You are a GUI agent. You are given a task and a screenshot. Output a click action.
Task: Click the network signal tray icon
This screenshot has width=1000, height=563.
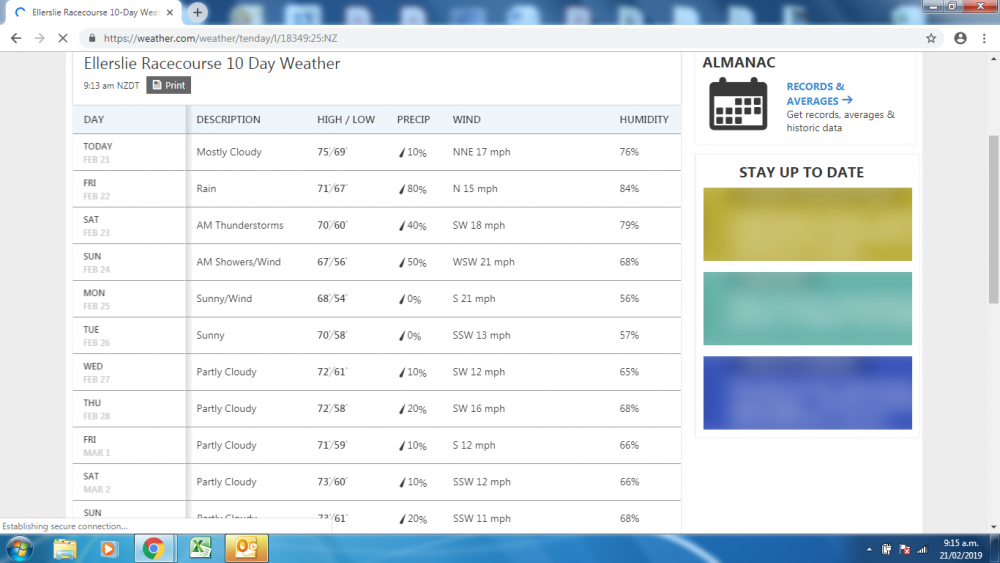pos(922,549)
